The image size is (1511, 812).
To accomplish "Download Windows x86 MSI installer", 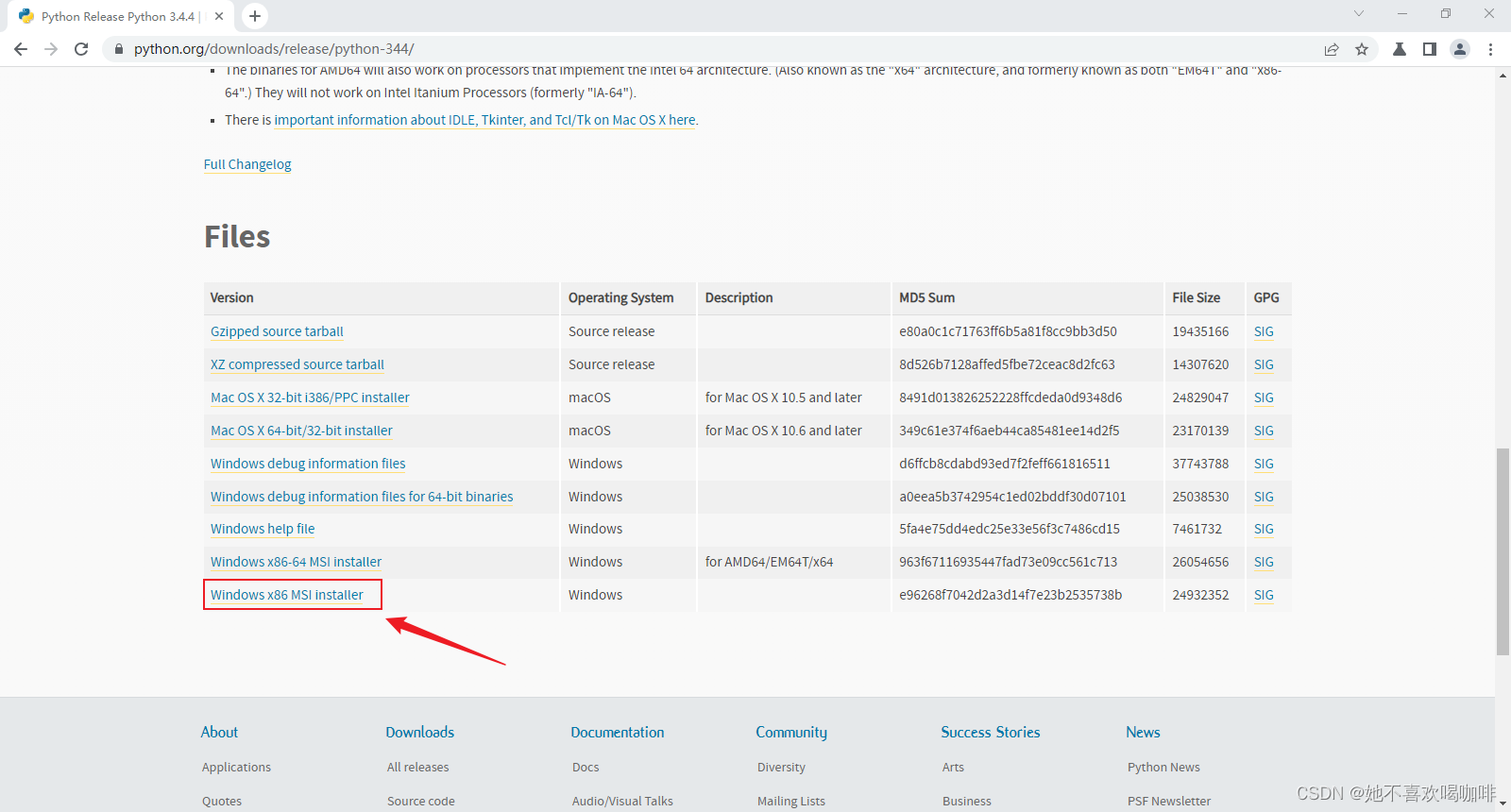I will (x=287, y=595).
